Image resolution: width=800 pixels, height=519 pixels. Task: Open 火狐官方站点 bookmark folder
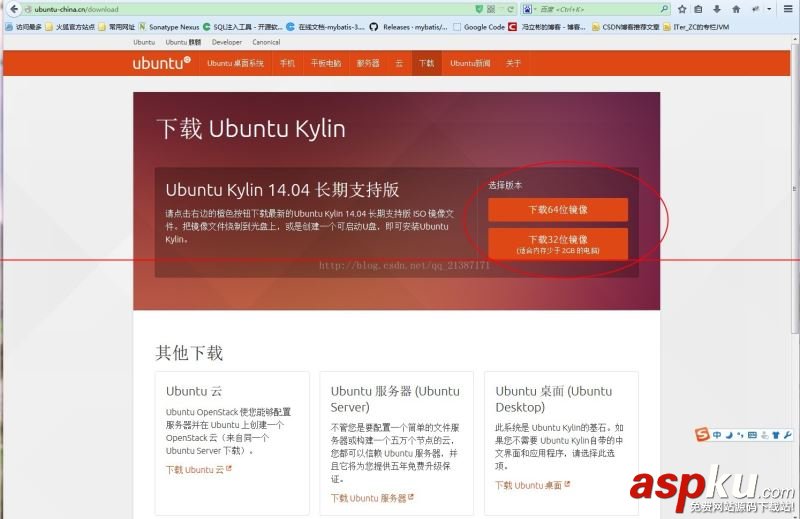point(70,27)
